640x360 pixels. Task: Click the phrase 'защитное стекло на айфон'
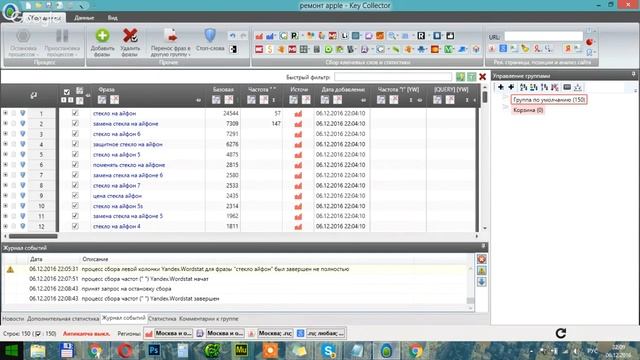click(x=128, y=144)
